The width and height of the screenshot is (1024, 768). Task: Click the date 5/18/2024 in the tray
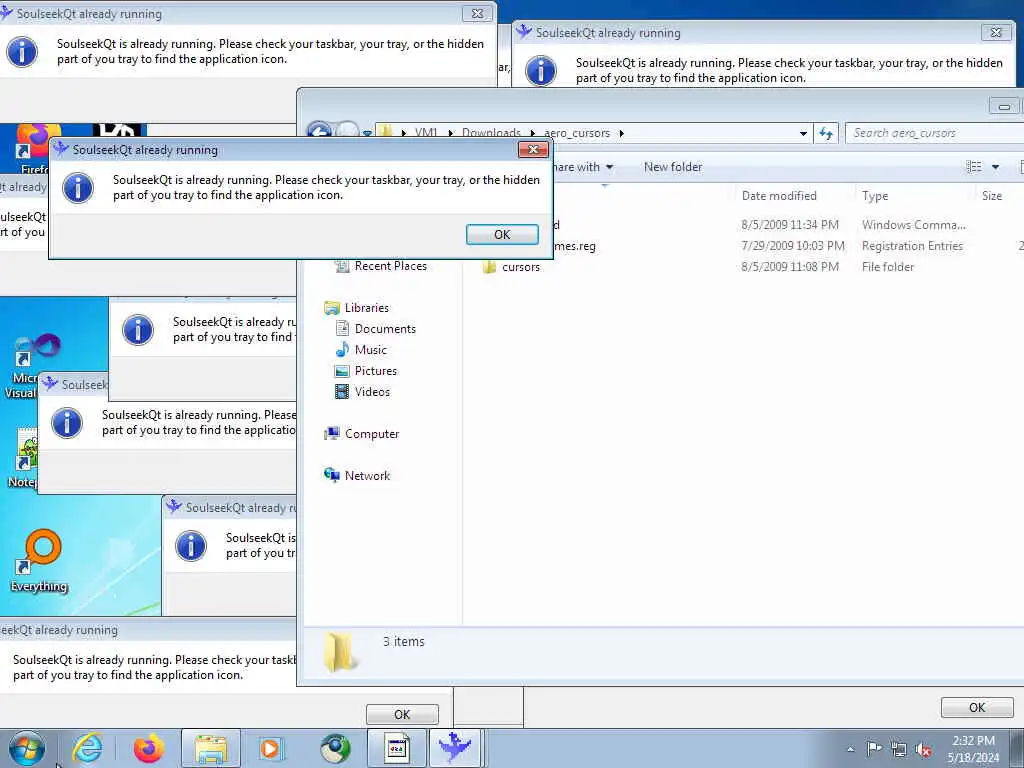(x=973, y=758)
